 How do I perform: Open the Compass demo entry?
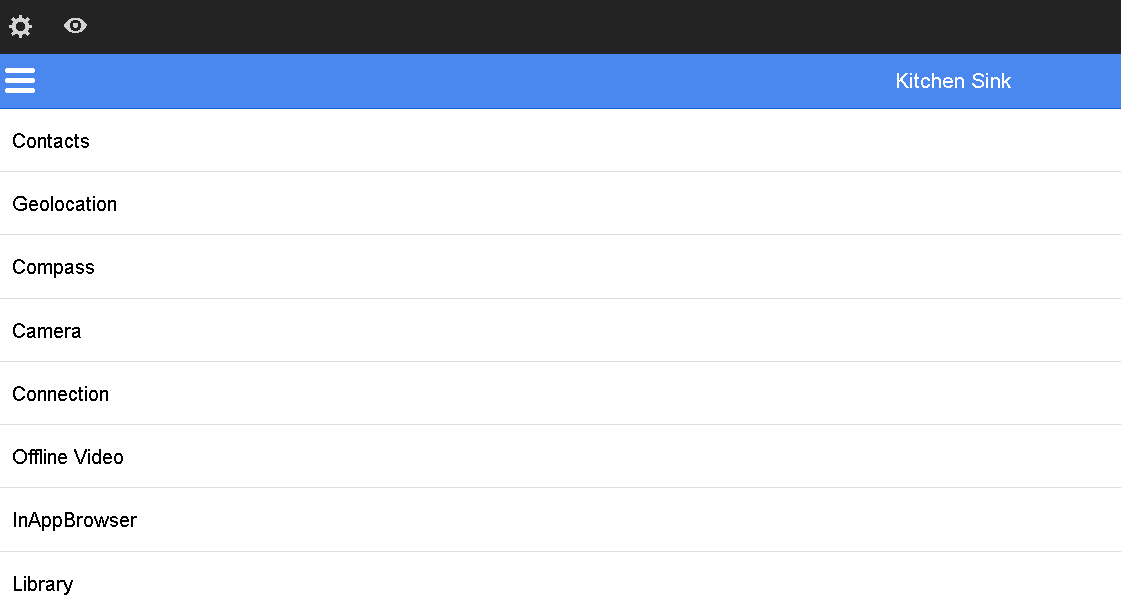pos(560,267)
